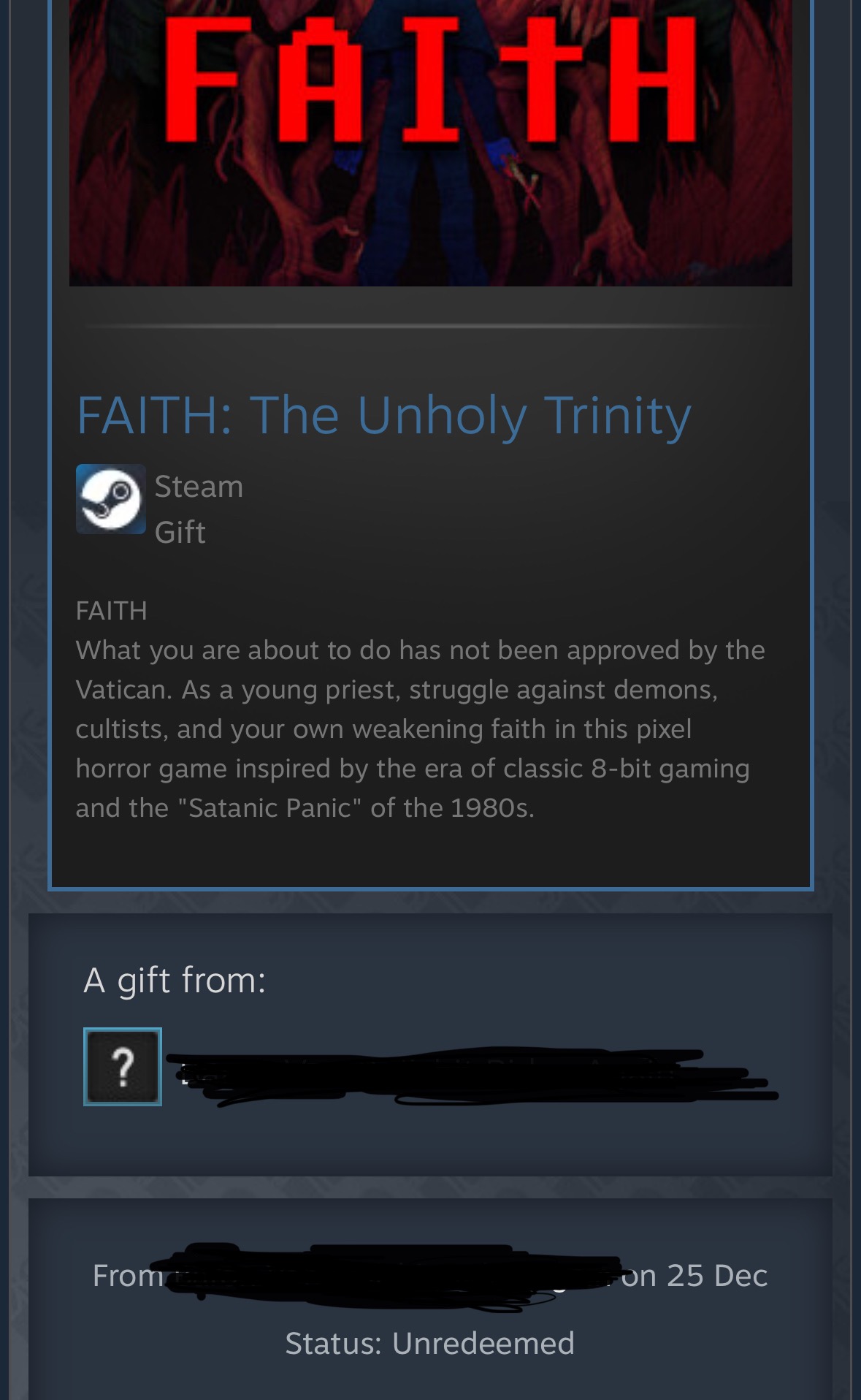Click the Steam logo icon

(111, 499)
